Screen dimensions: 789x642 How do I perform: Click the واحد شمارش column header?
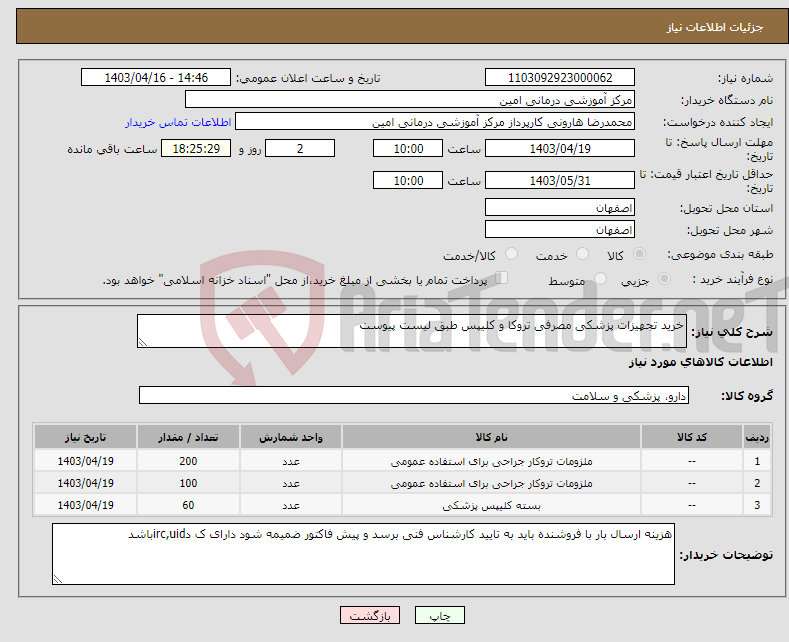291,437
